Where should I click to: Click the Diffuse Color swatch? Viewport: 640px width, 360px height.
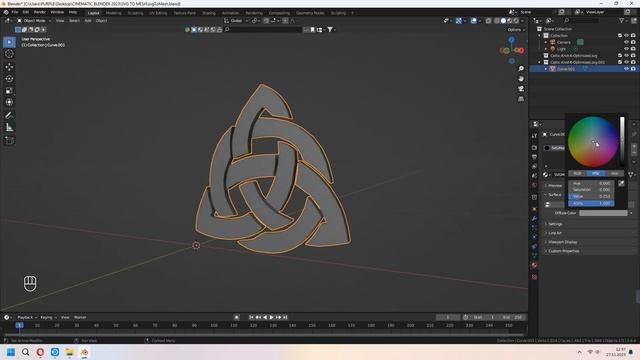click(x=603, y=213)
